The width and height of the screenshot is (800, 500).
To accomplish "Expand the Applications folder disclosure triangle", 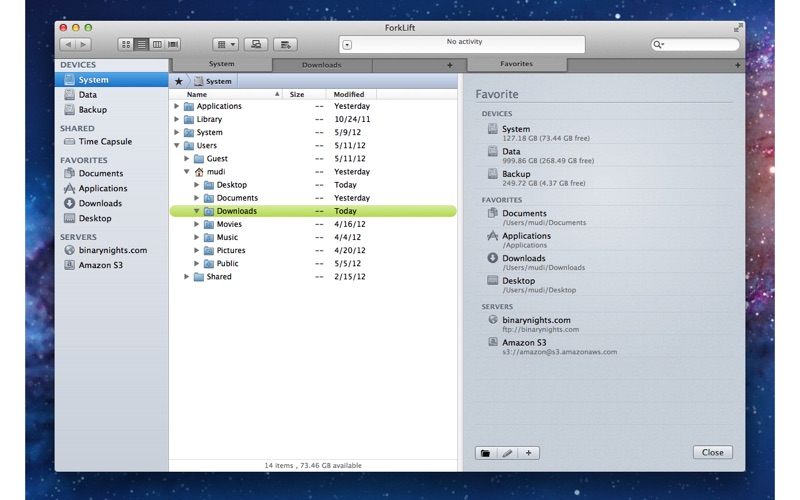I will click(177, 106).
